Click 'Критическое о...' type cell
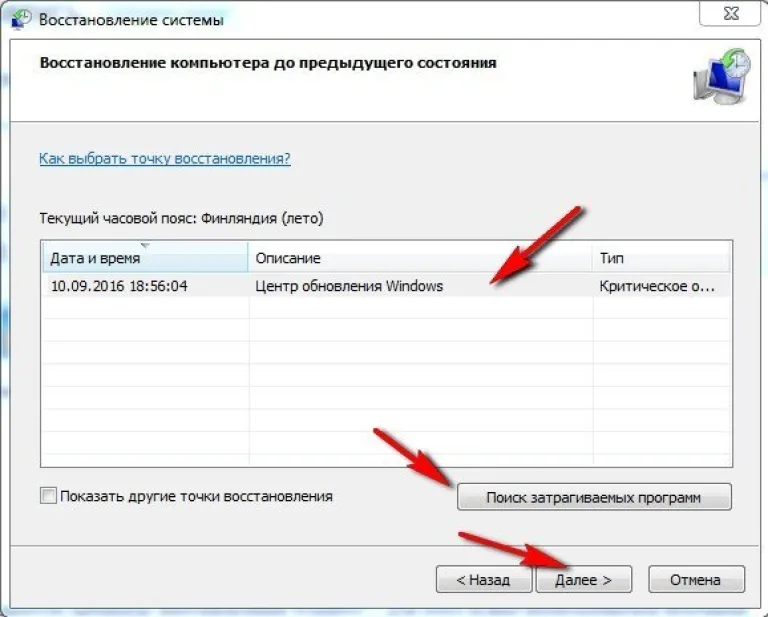Screen dimensions: 768x617 [657, 286]
